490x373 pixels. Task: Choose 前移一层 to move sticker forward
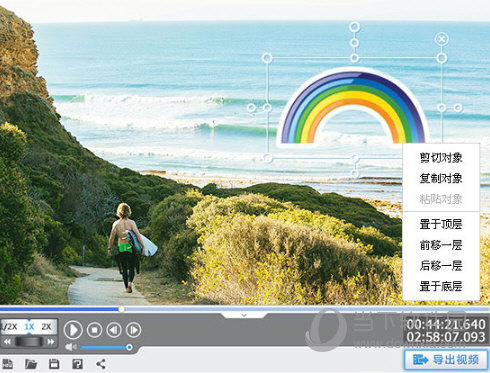pyautogui.click(x=441, y=245)
